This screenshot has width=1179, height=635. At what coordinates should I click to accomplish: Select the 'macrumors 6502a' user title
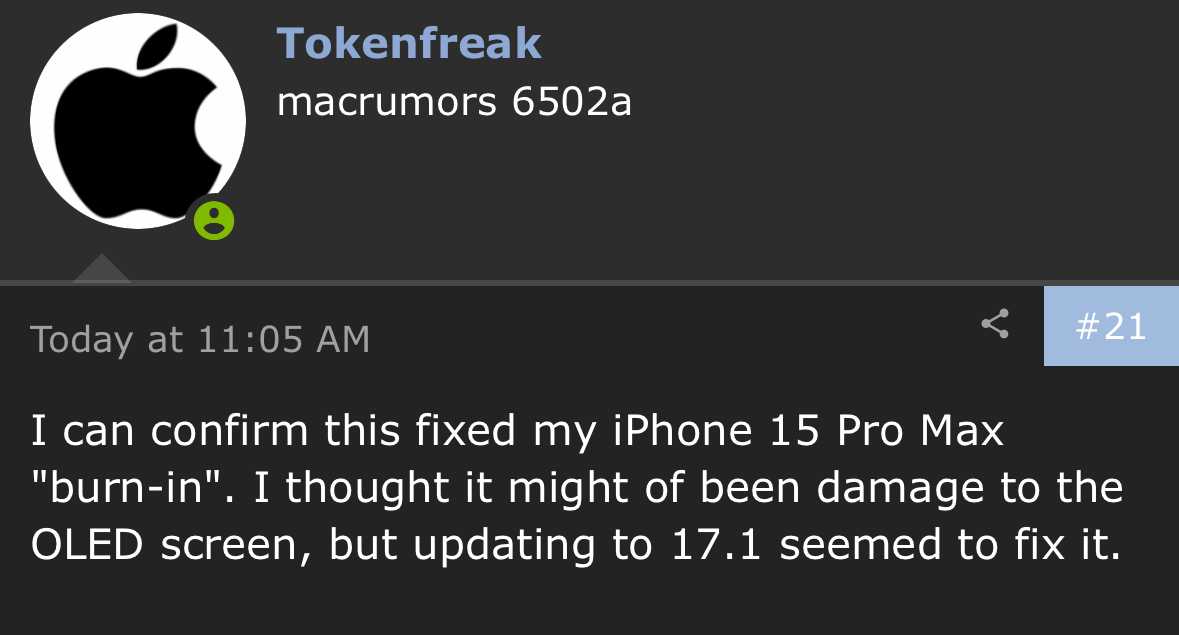pos(454,102)
